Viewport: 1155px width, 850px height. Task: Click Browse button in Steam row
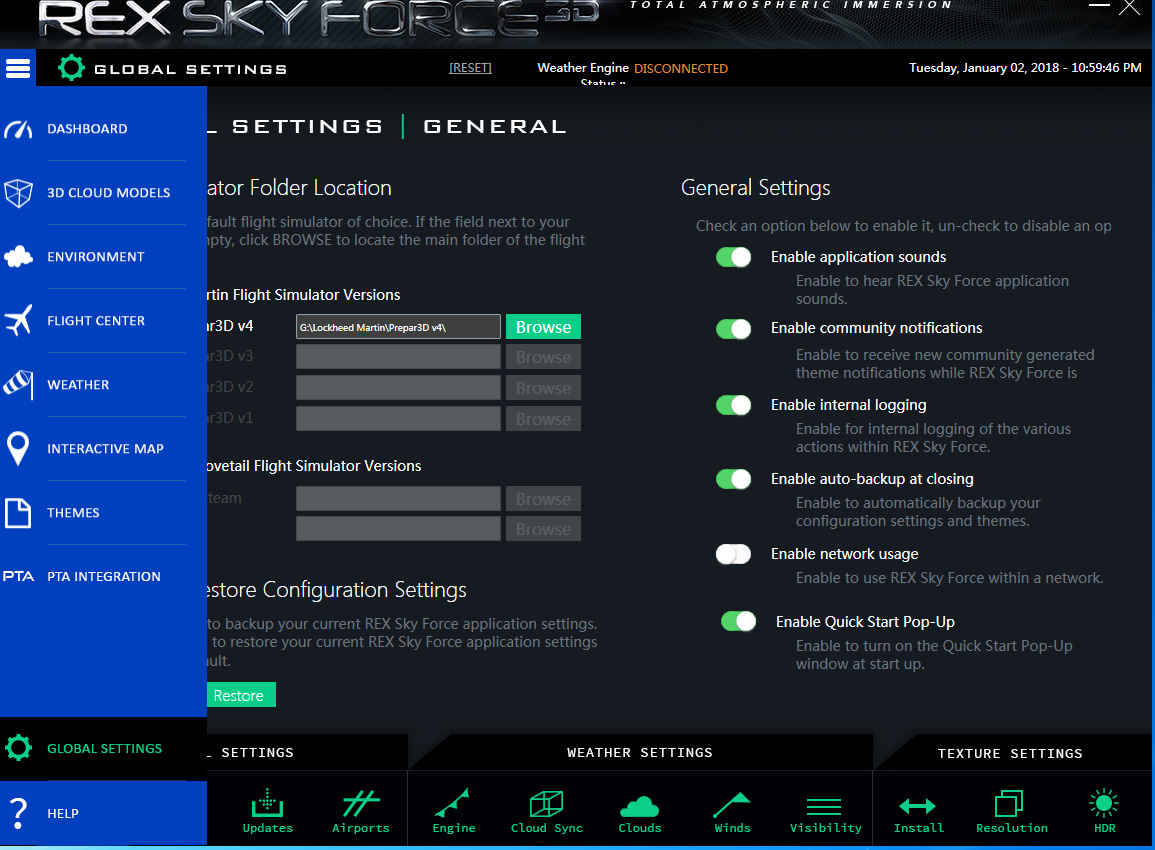pos(543,499)
